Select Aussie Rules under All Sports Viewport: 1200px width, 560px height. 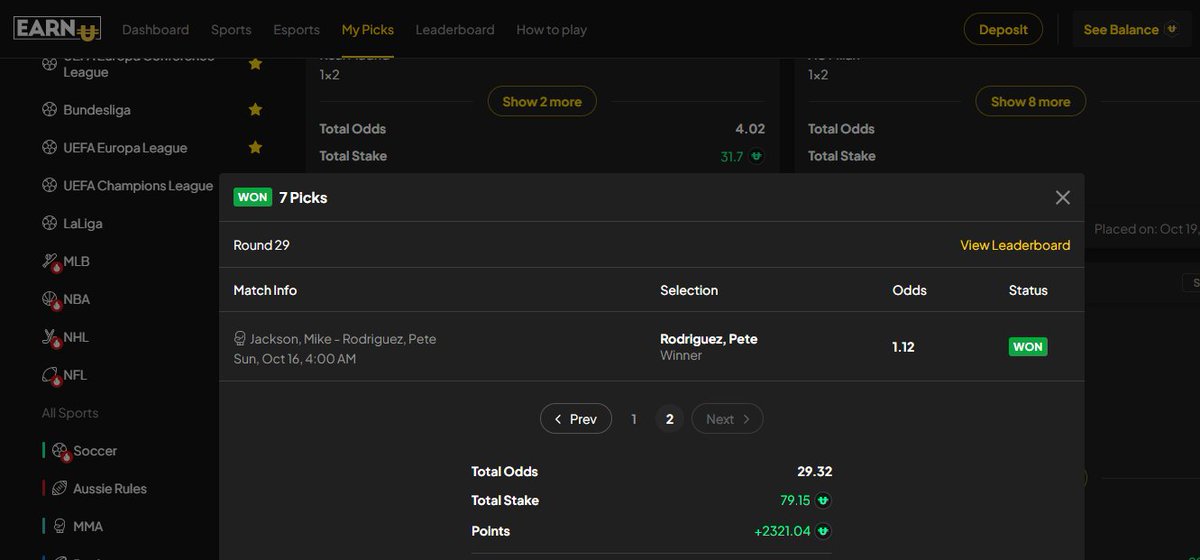(x=110, y=489)
